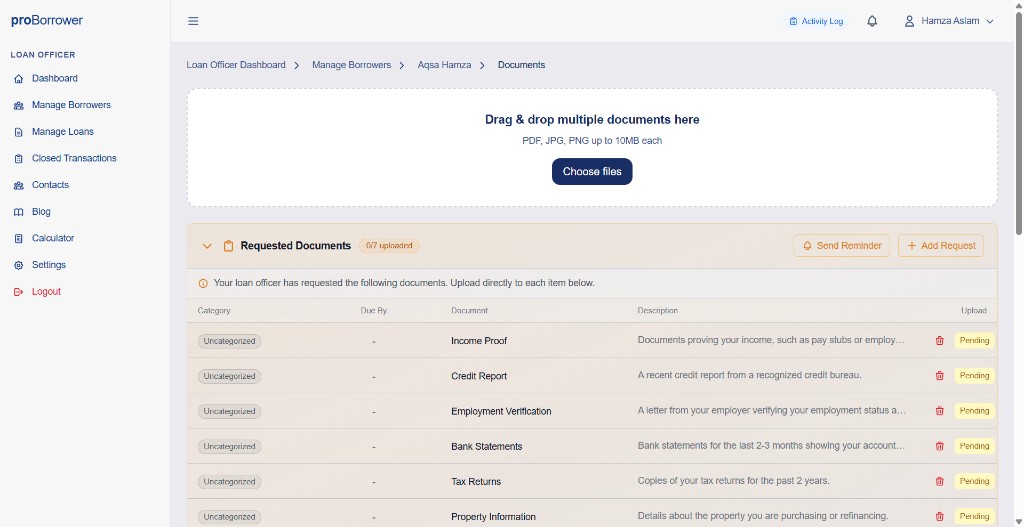1024x527 pixels.
Task: Click the Add Request button
Action: 940,246
